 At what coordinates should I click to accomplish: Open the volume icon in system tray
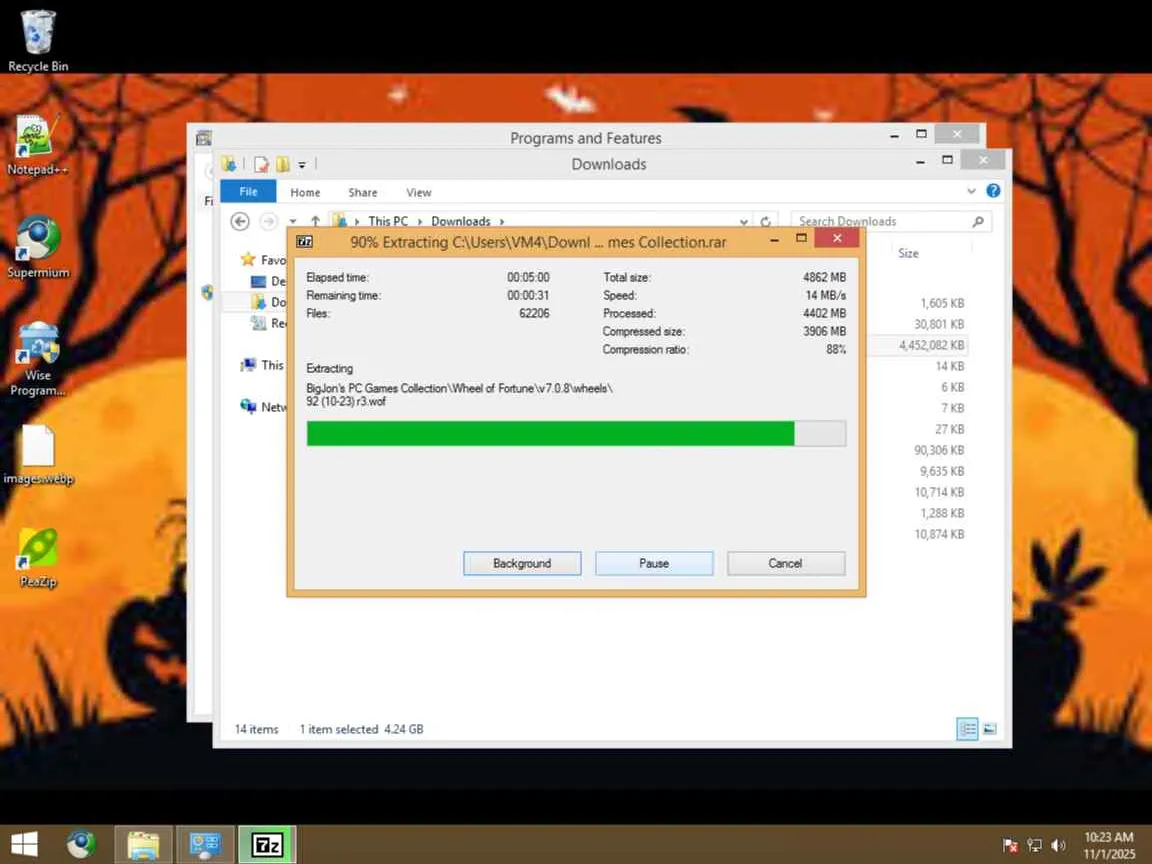click(1058, 846)
